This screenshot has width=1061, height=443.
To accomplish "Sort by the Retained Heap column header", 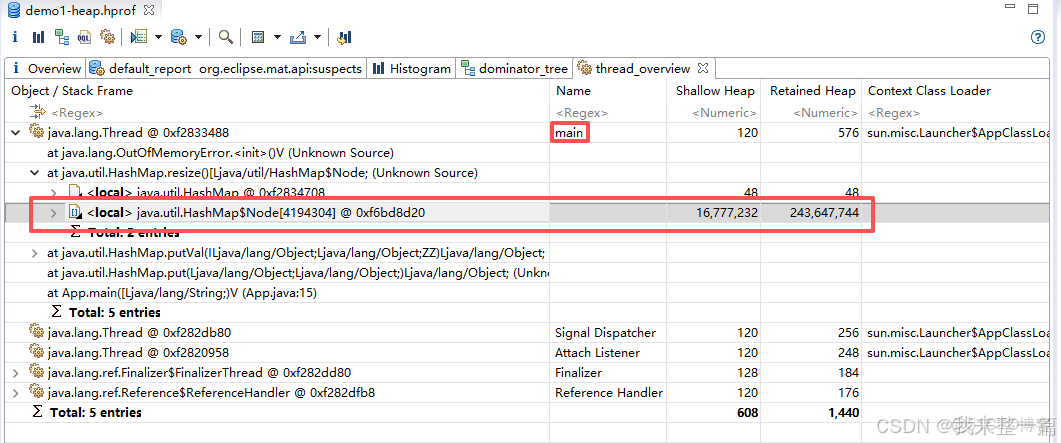I will 811,91.
